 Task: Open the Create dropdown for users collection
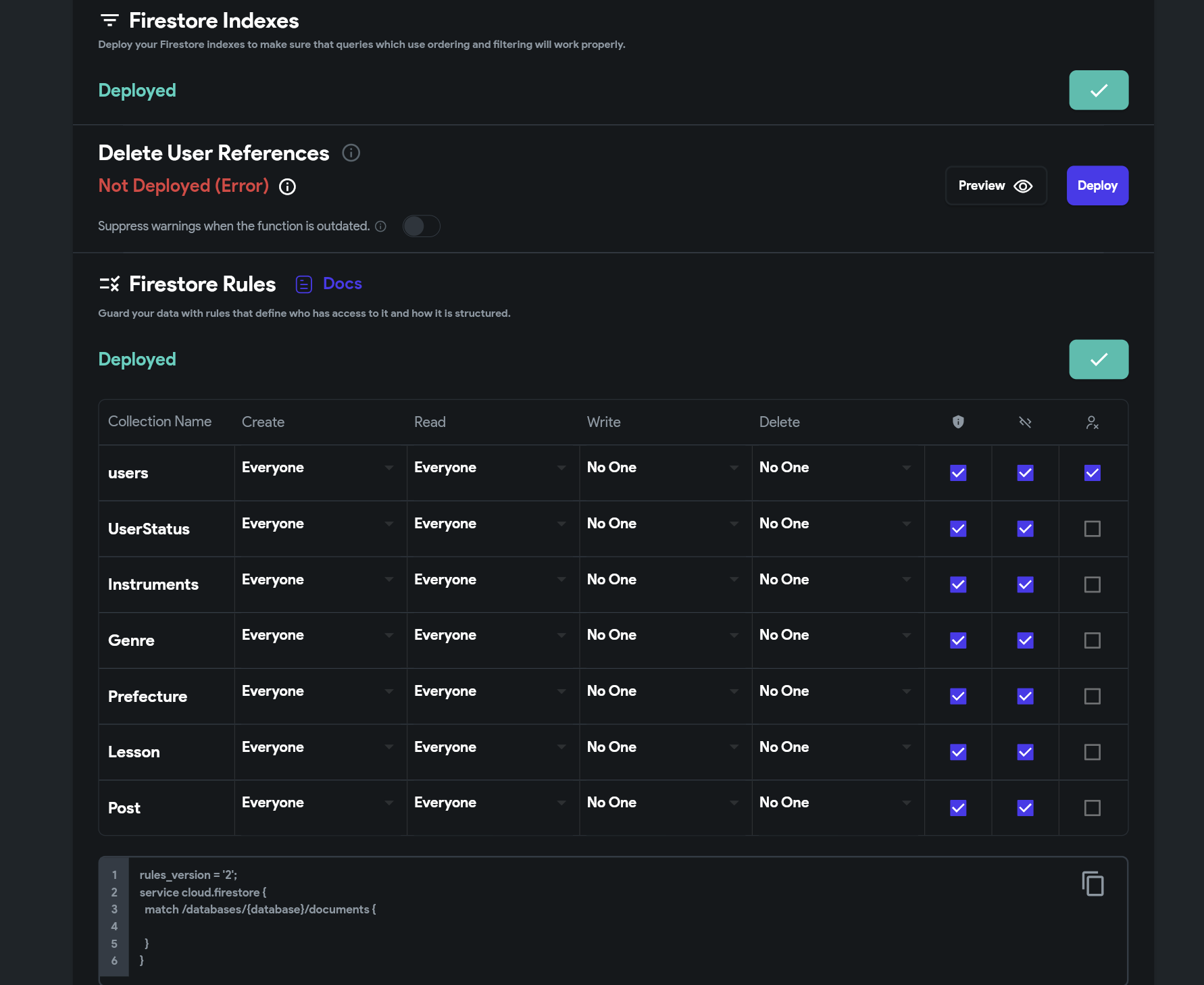(x=318, y=468)
